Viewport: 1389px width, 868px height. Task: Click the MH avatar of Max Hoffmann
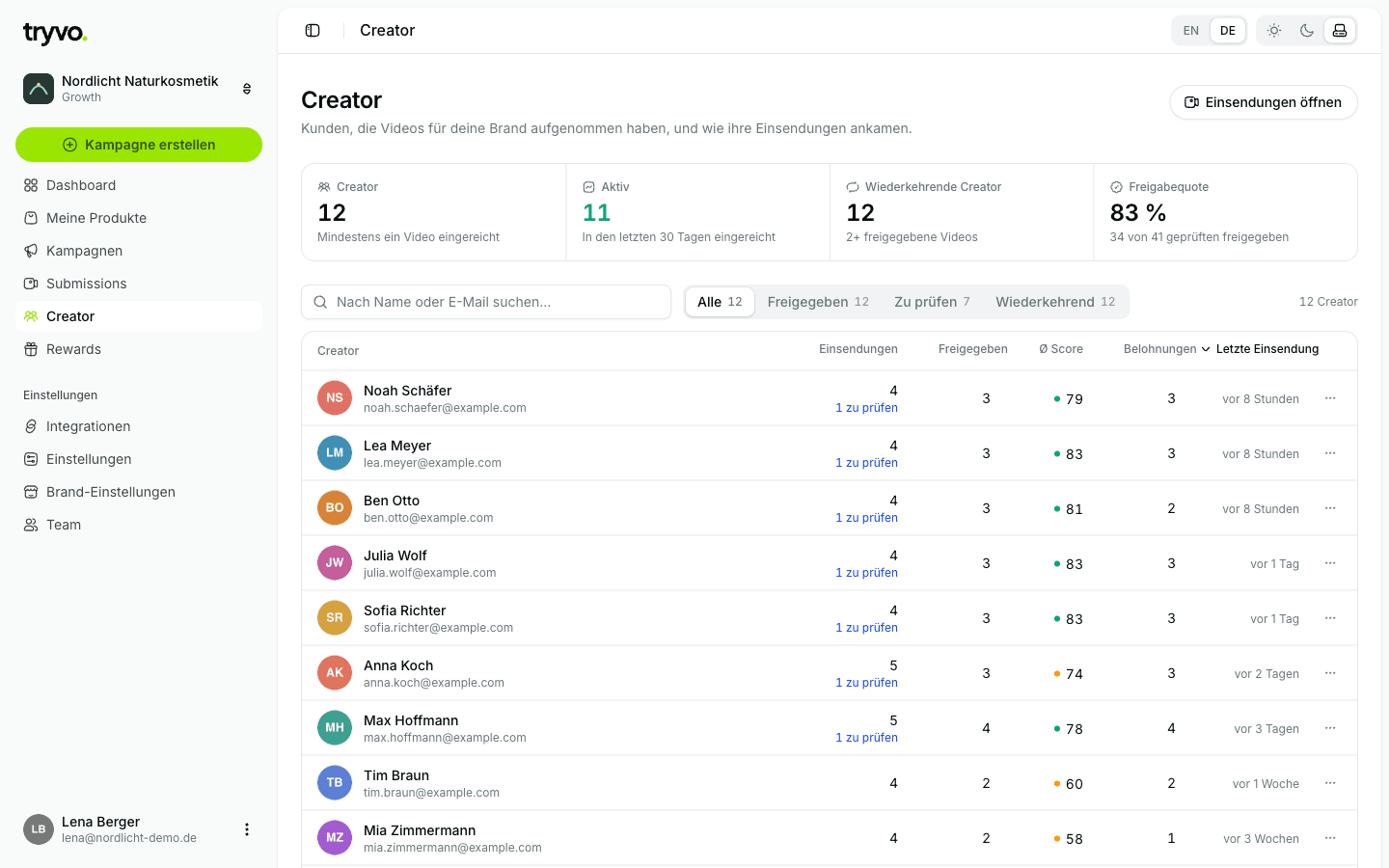[x=335, y=728]
